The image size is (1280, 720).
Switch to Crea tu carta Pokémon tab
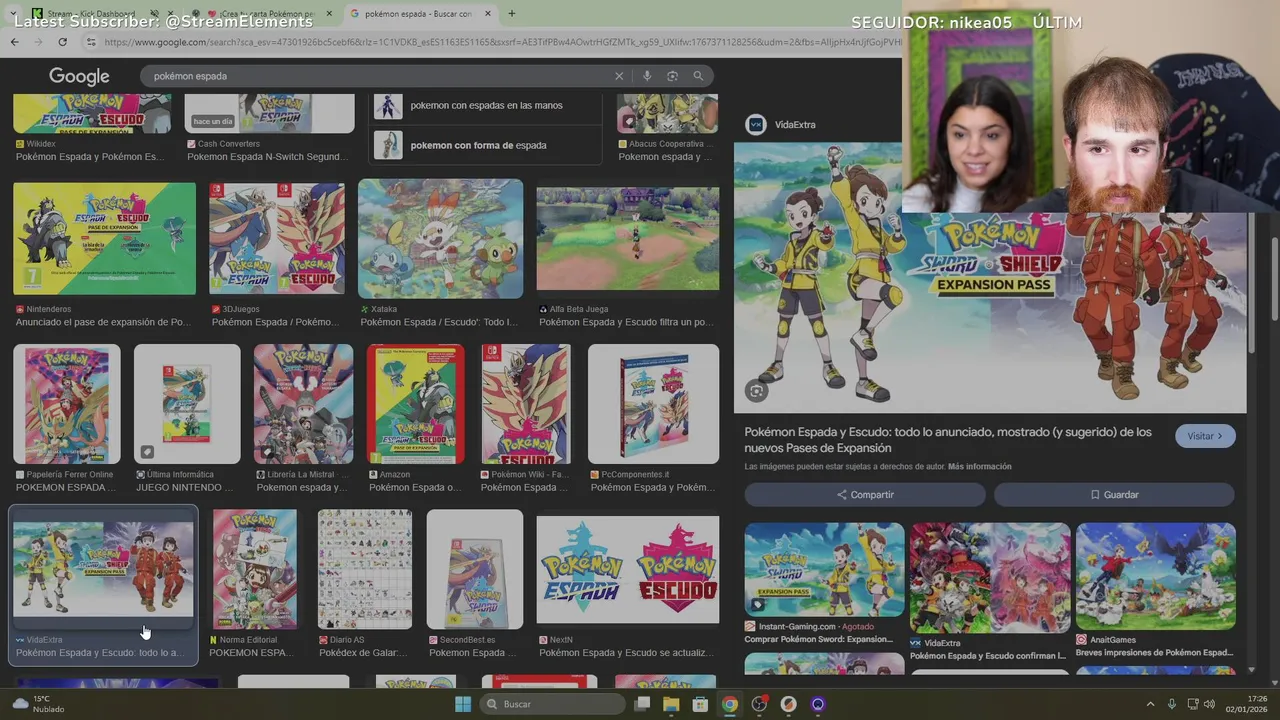(x=263, y=14)
